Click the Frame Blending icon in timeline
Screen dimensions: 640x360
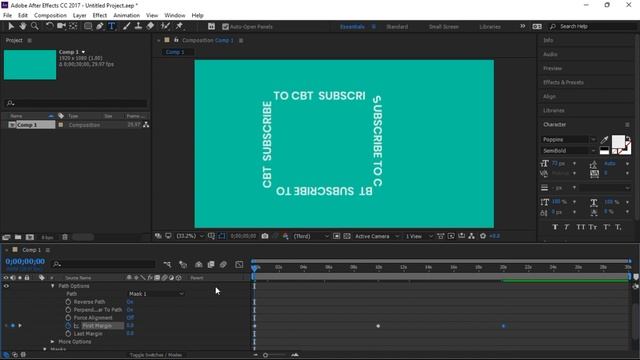(x=211, y=264)
